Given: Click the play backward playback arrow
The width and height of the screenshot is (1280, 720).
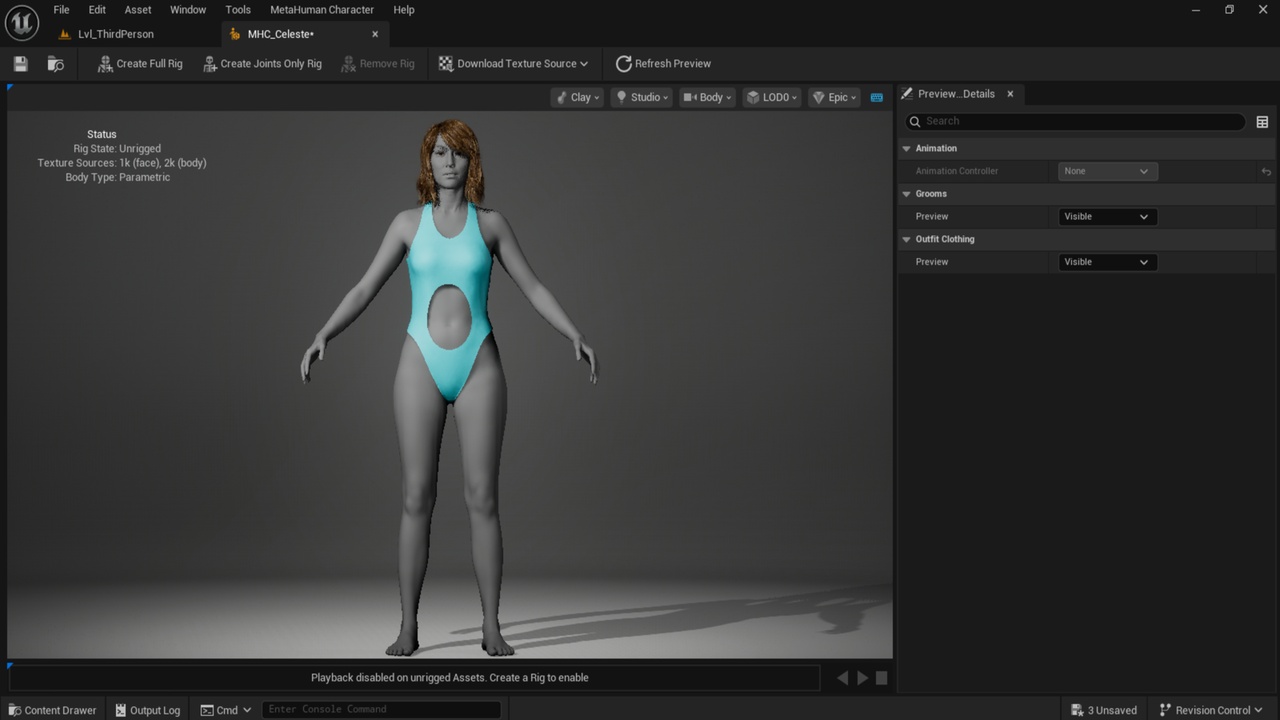Looking at the screenshot, I should pyautogui.click(x=842, y=678).
